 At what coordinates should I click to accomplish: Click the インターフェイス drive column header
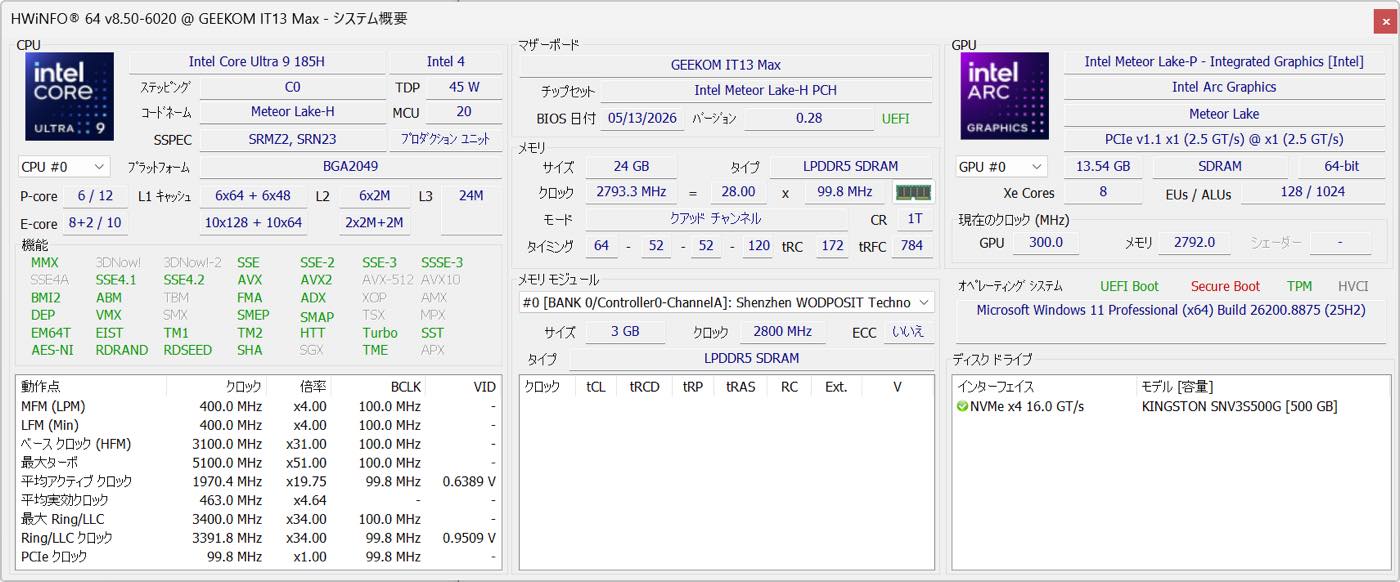(996, 386)
